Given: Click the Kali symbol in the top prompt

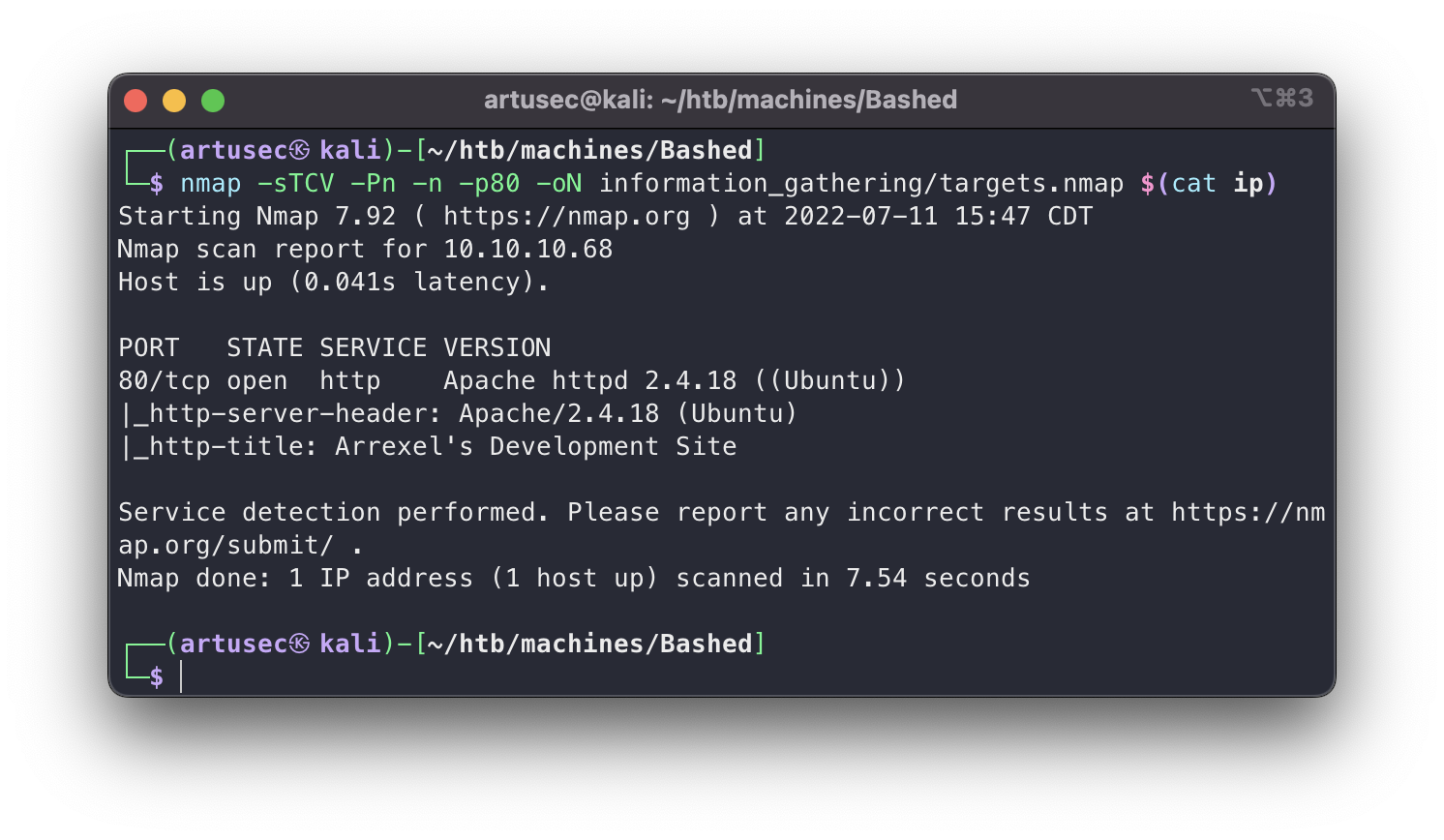Looking at the screenshot, I should point(300,151).
